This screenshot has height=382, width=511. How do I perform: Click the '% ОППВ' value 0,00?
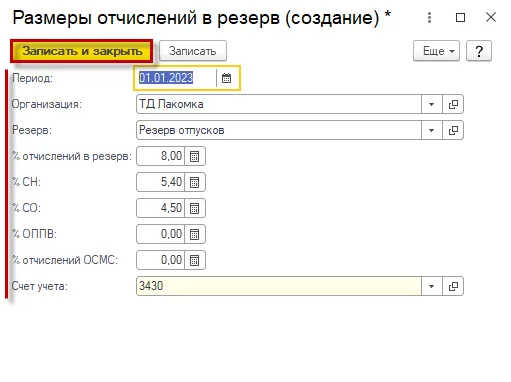click(x=160, y=234)
